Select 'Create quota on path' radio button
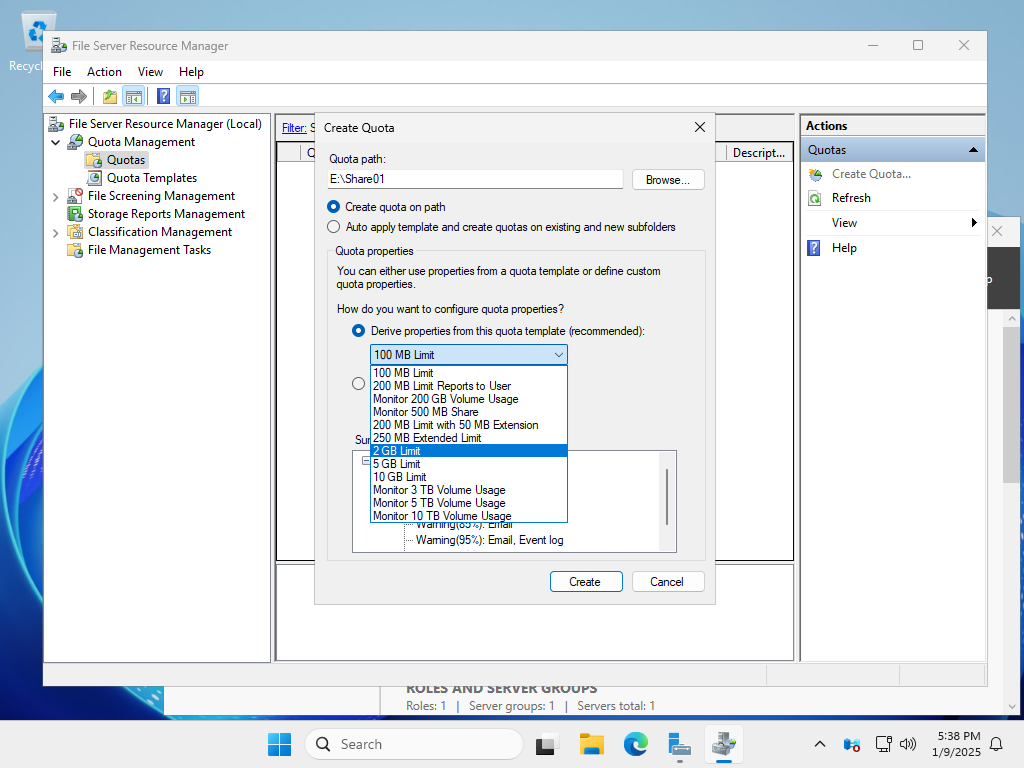1024x768 pixels. (x=333, y=207)
